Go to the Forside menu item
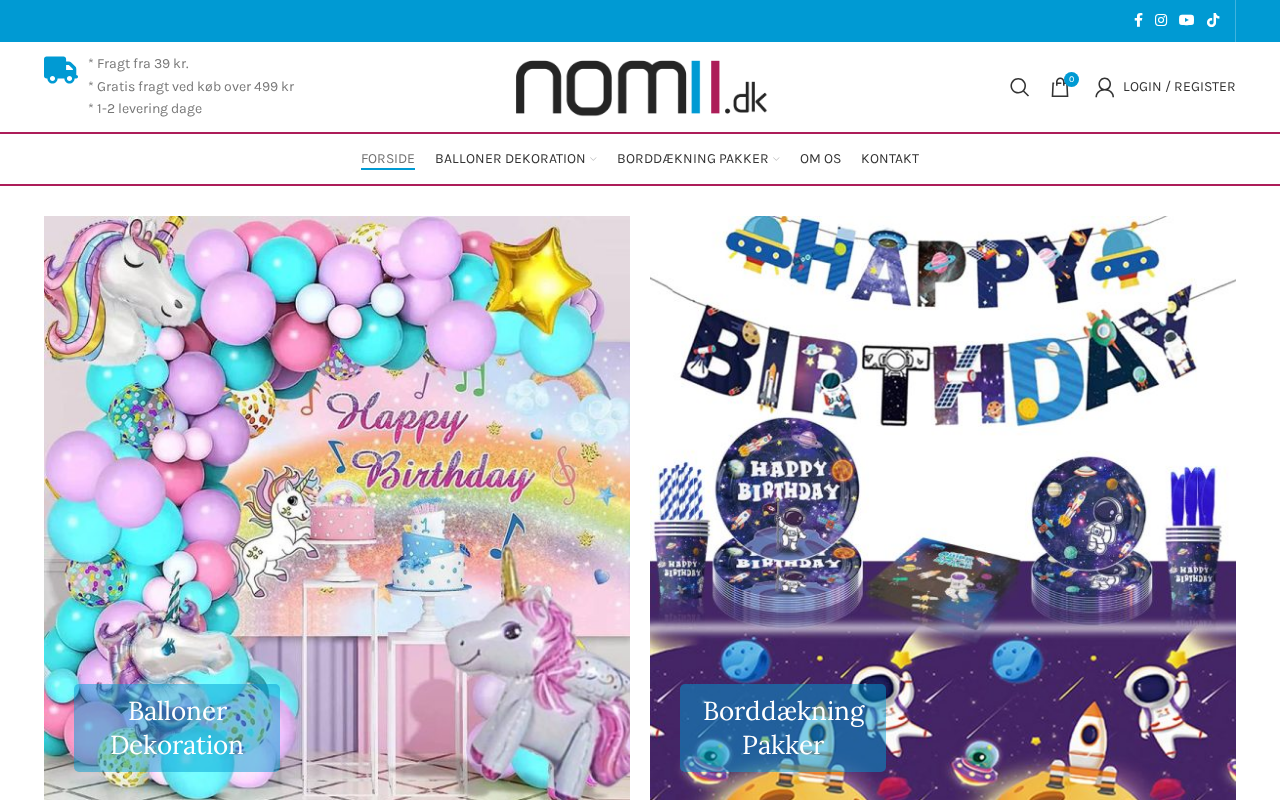 click(388, 159)
